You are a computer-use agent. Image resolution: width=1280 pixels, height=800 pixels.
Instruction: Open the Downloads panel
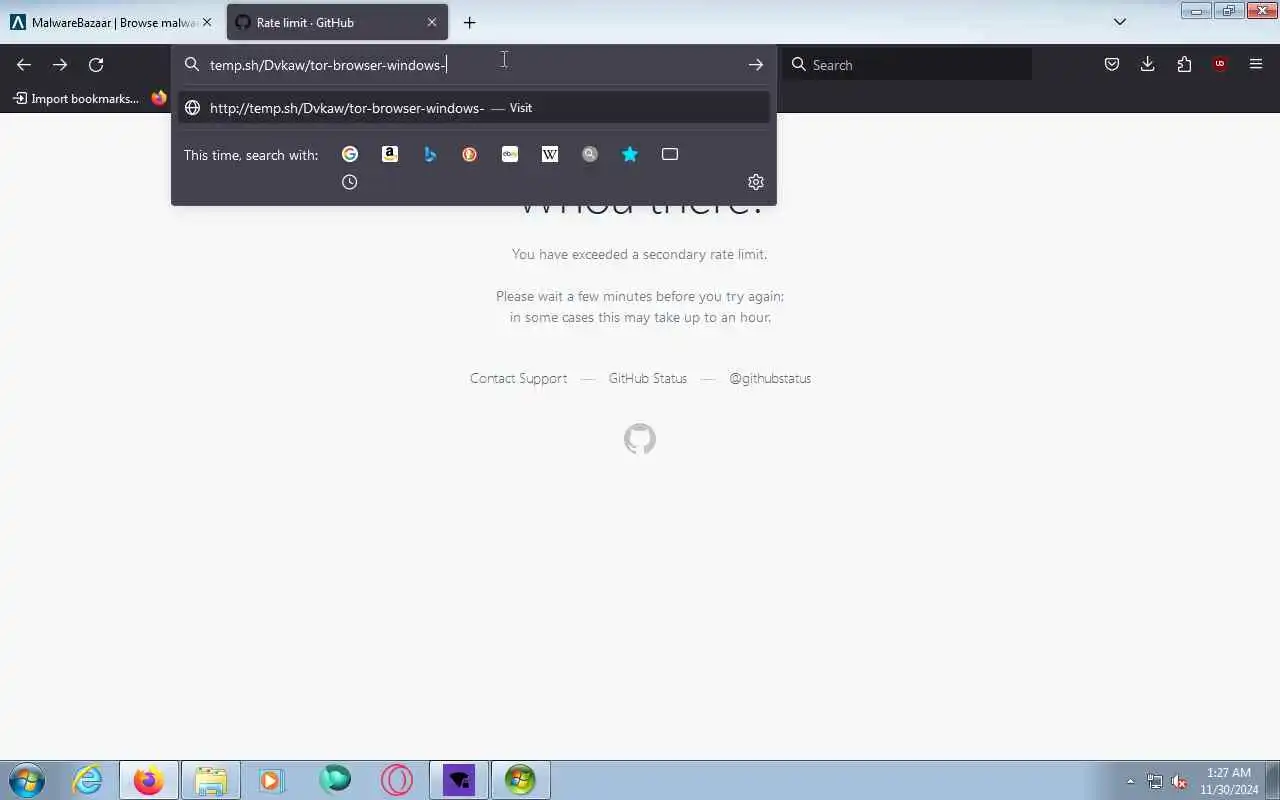pos(1148,64)
